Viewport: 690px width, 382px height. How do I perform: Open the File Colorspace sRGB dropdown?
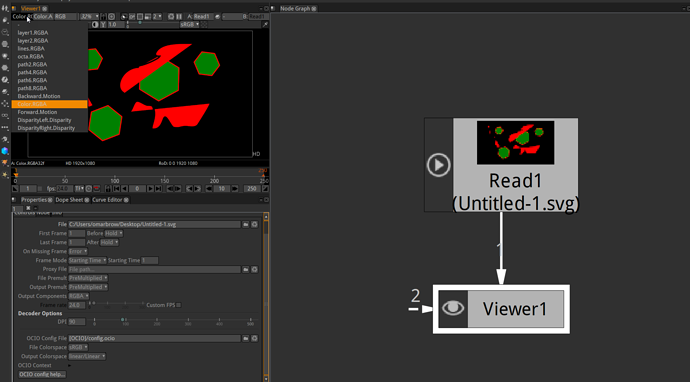tap(78, 347)
